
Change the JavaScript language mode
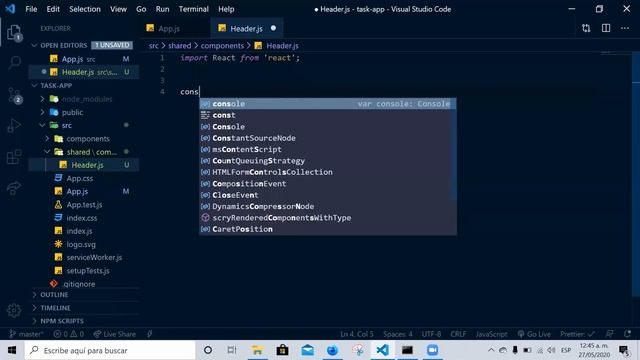point(491,334)
